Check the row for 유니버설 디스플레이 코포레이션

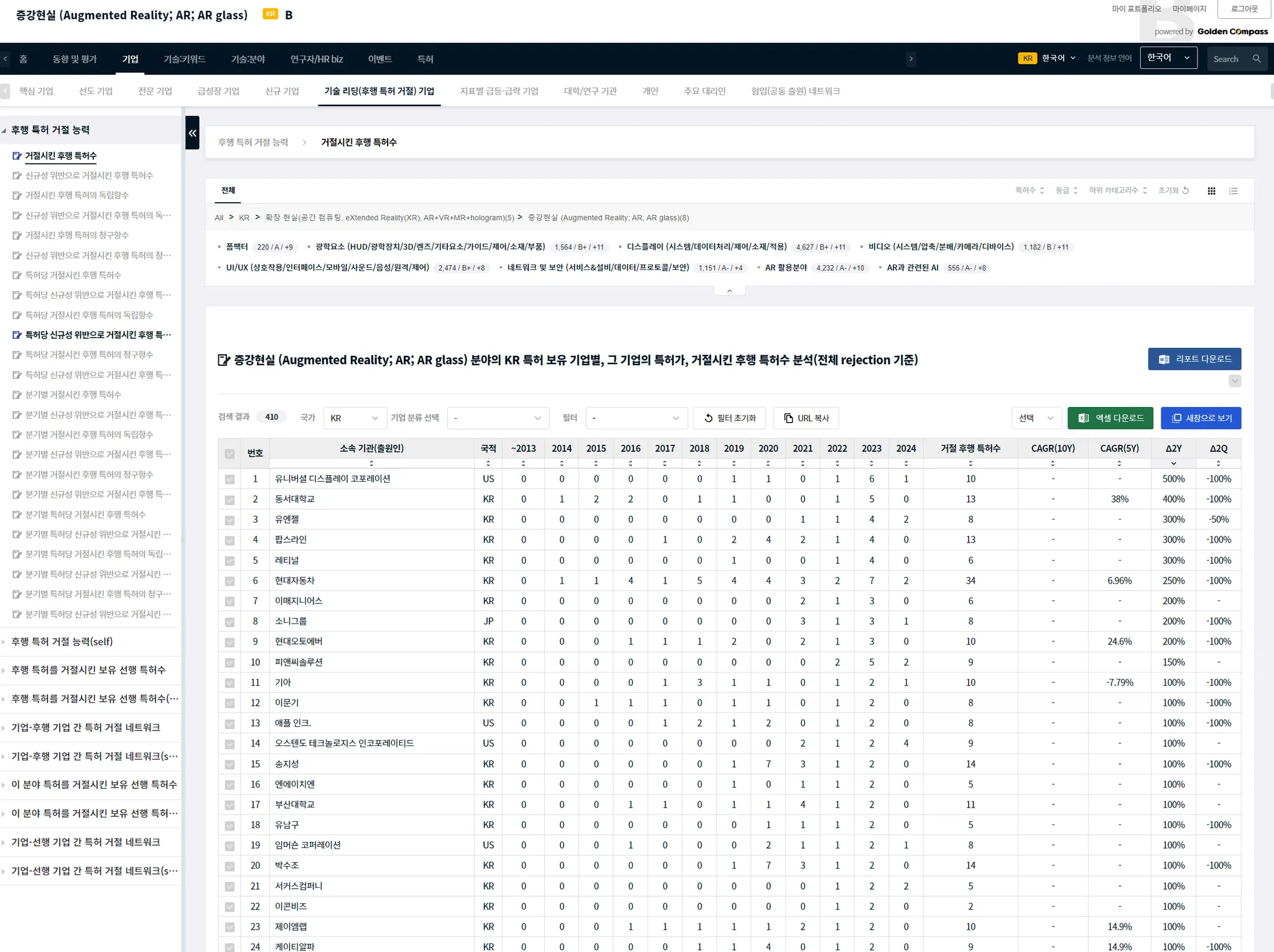tap(230, 479)
